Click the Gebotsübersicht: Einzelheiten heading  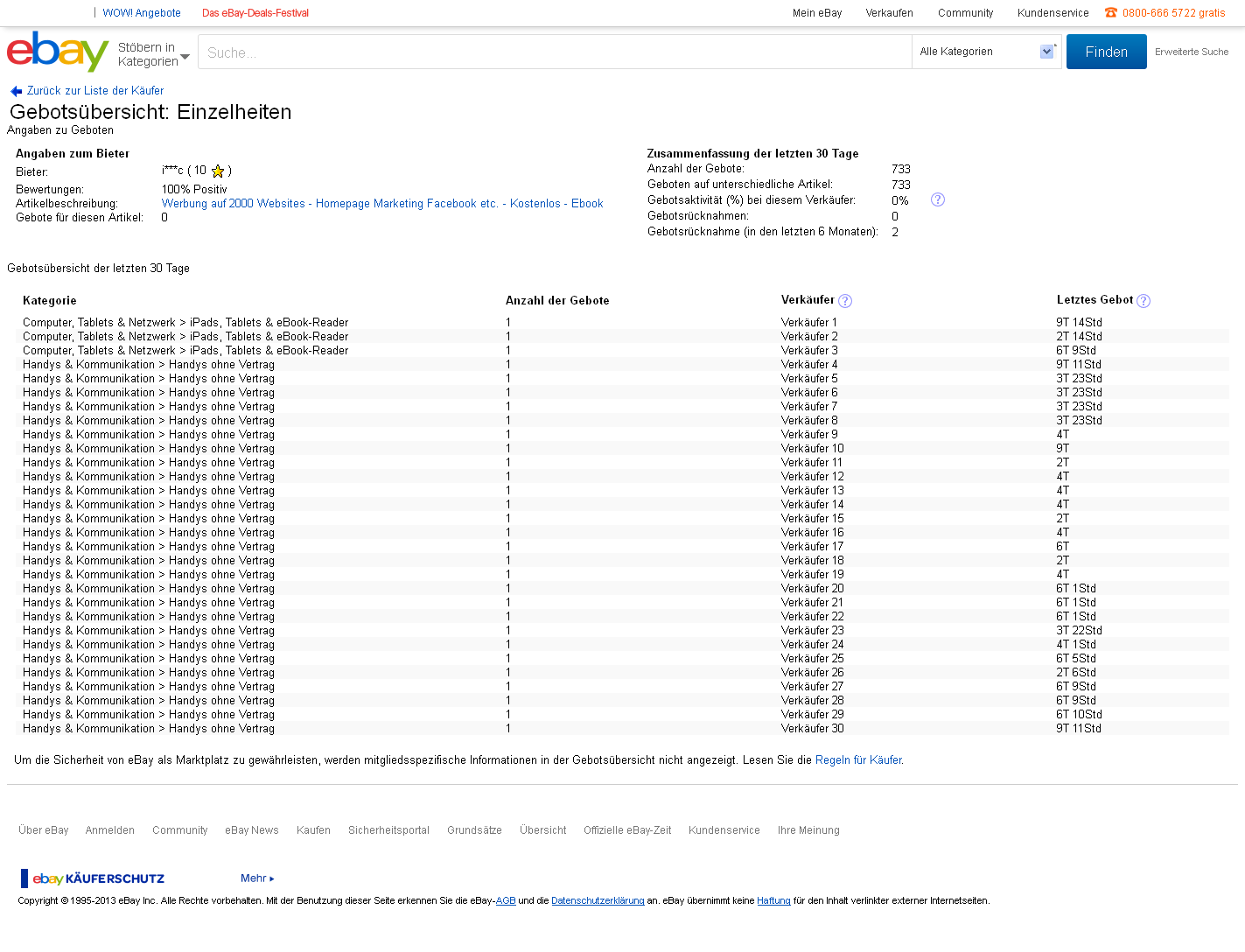150,112
